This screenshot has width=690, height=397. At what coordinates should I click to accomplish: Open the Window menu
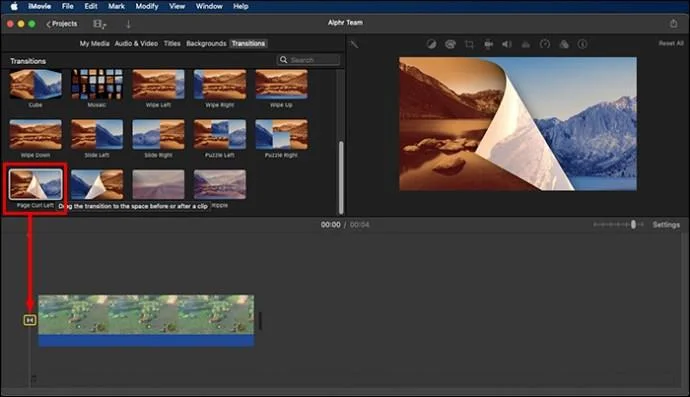(x=209, y=6)
